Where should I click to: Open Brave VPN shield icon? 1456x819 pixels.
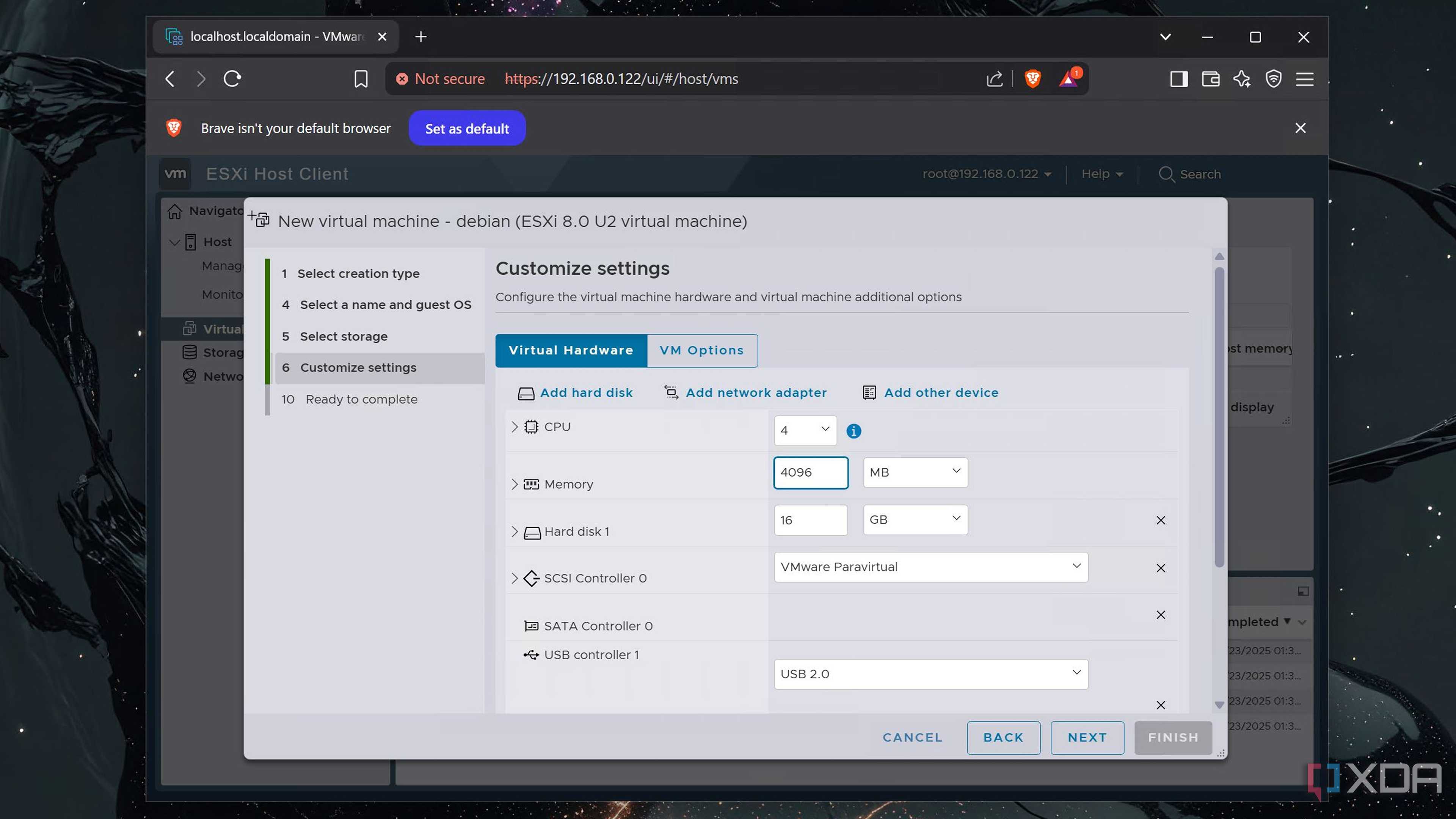pos(1274,78)
